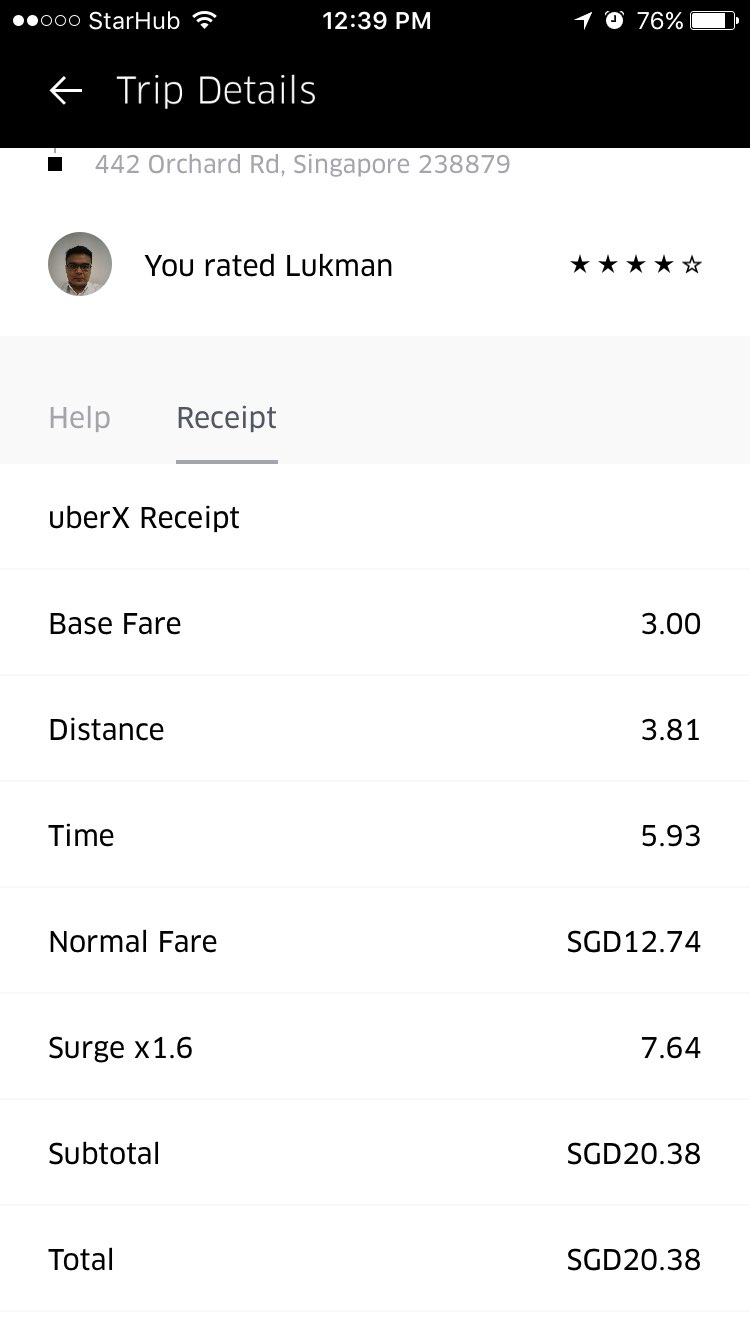Tap the back arrow in Trip Details
This screenshot has height=1334, width=750.
tap(66, 91)
